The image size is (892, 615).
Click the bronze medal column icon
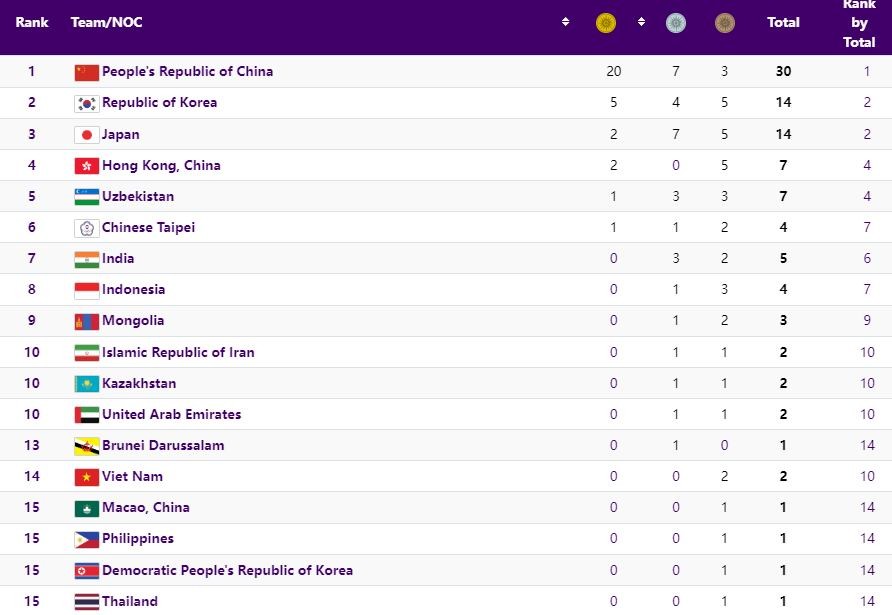(723, 22)
